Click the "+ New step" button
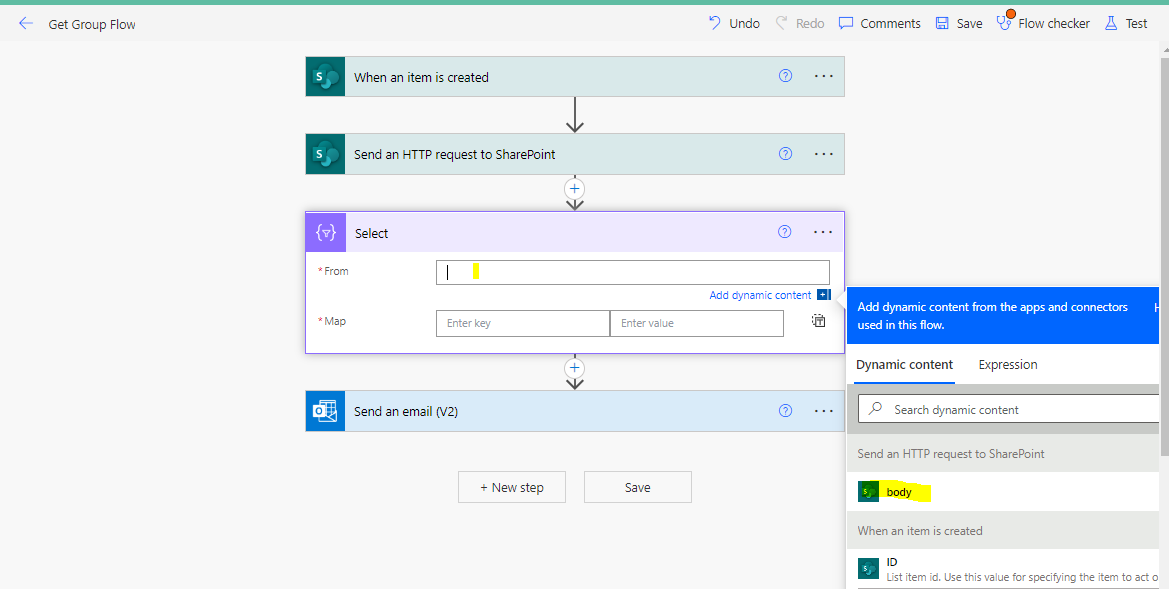The image size is (1169, 589). click(511, 487)
